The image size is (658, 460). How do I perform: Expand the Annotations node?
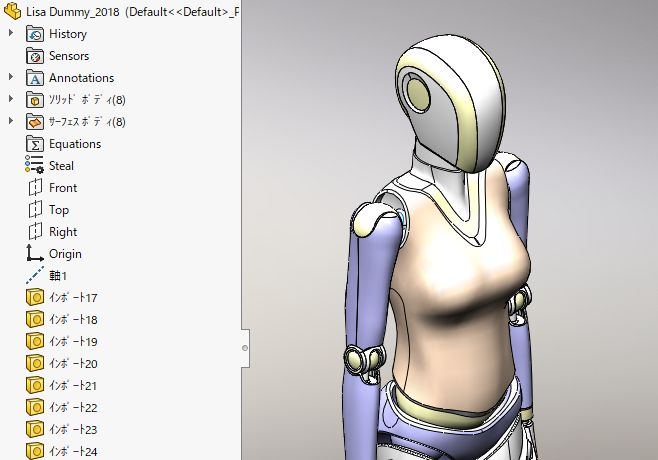[x=11, y=77]
